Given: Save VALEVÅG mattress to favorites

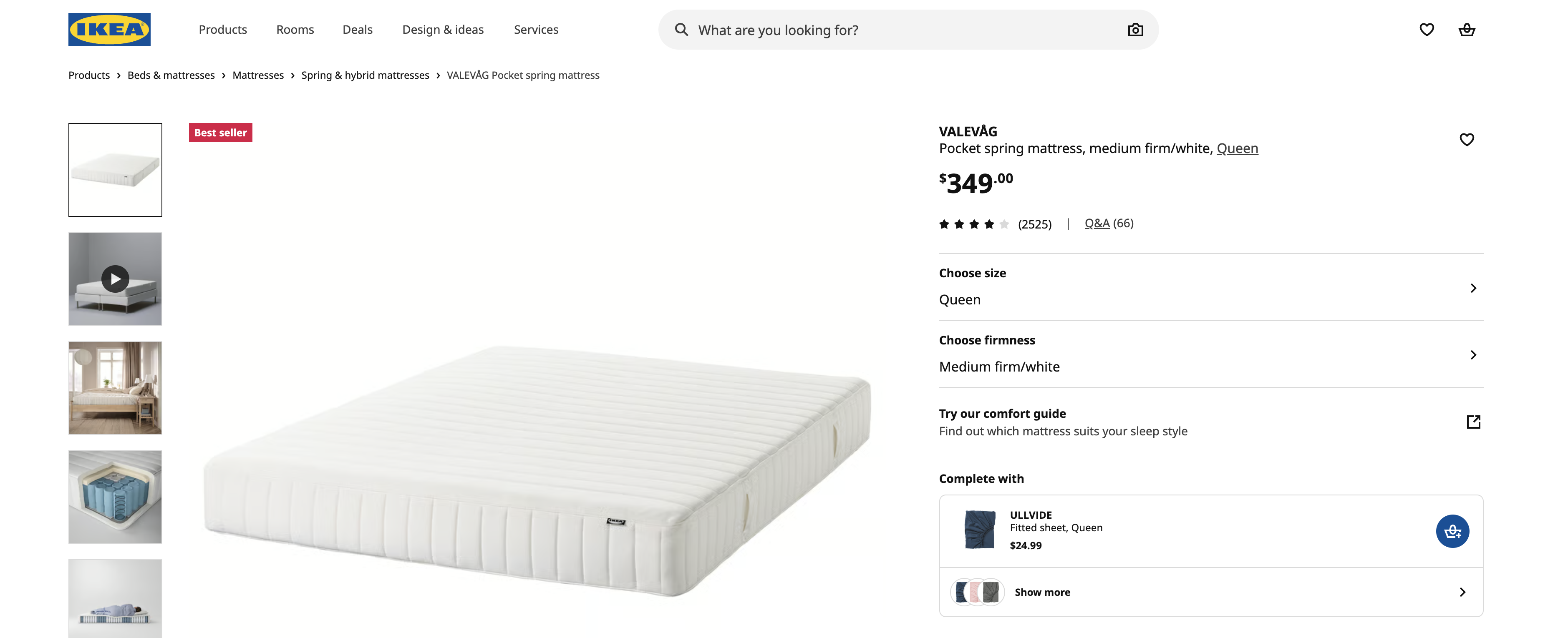Looking at the screenshot, I should click(x=1467, y=140).
